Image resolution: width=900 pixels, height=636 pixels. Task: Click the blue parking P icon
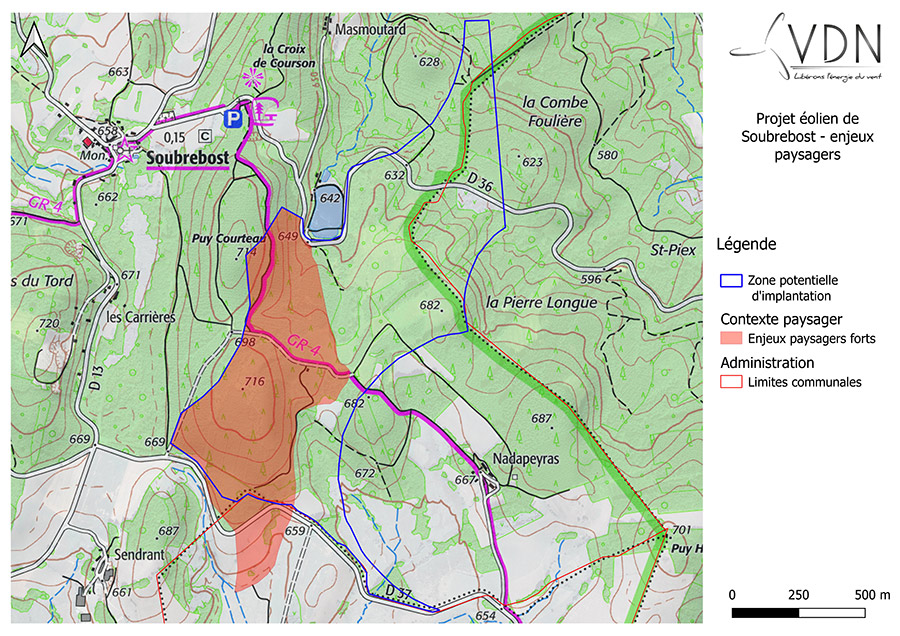click(x=233, y=118)
